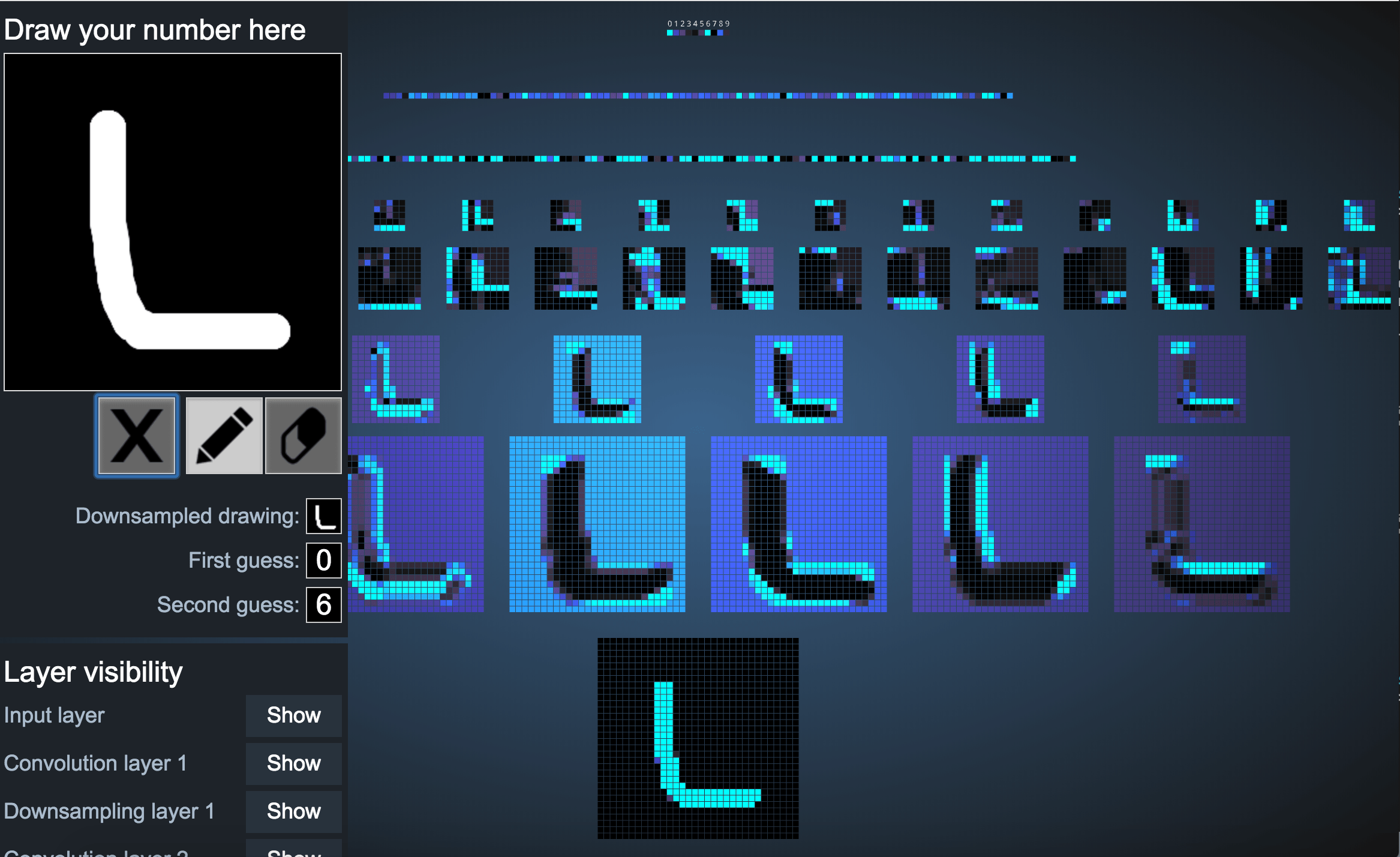Click the X clear drawing button

[x=137, y=436]
